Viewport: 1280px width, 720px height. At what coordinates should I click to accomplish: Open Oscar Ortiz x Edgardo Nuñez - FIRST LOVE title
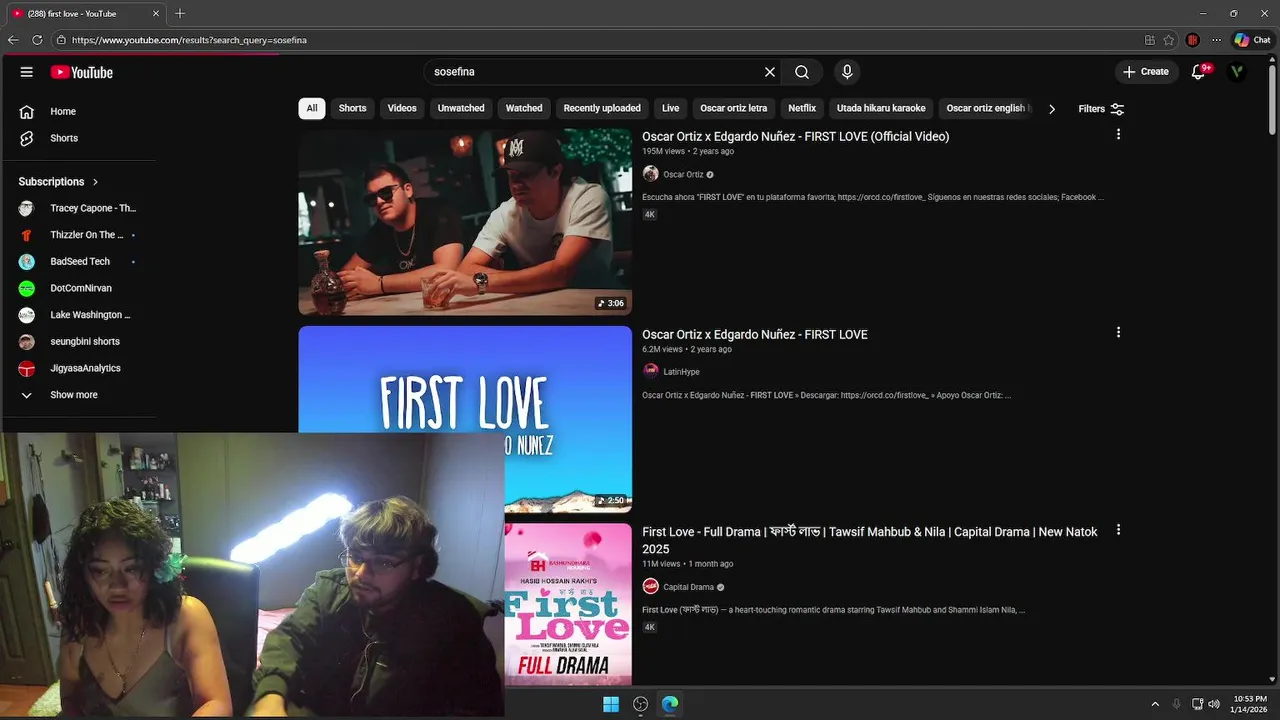click(754, 335)
